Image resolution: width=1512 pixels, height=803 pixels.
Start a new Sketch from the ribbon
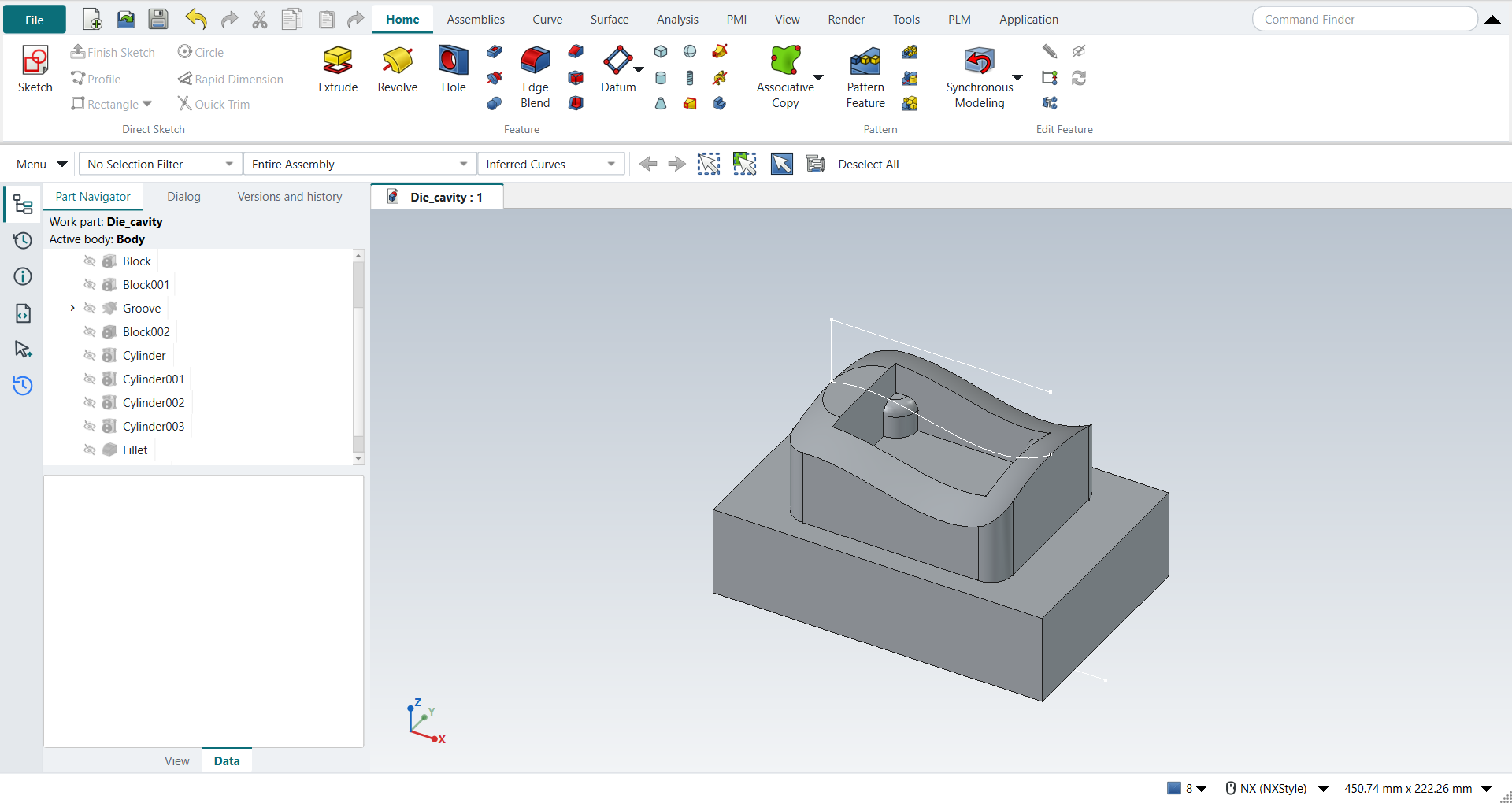pos(35,69)
